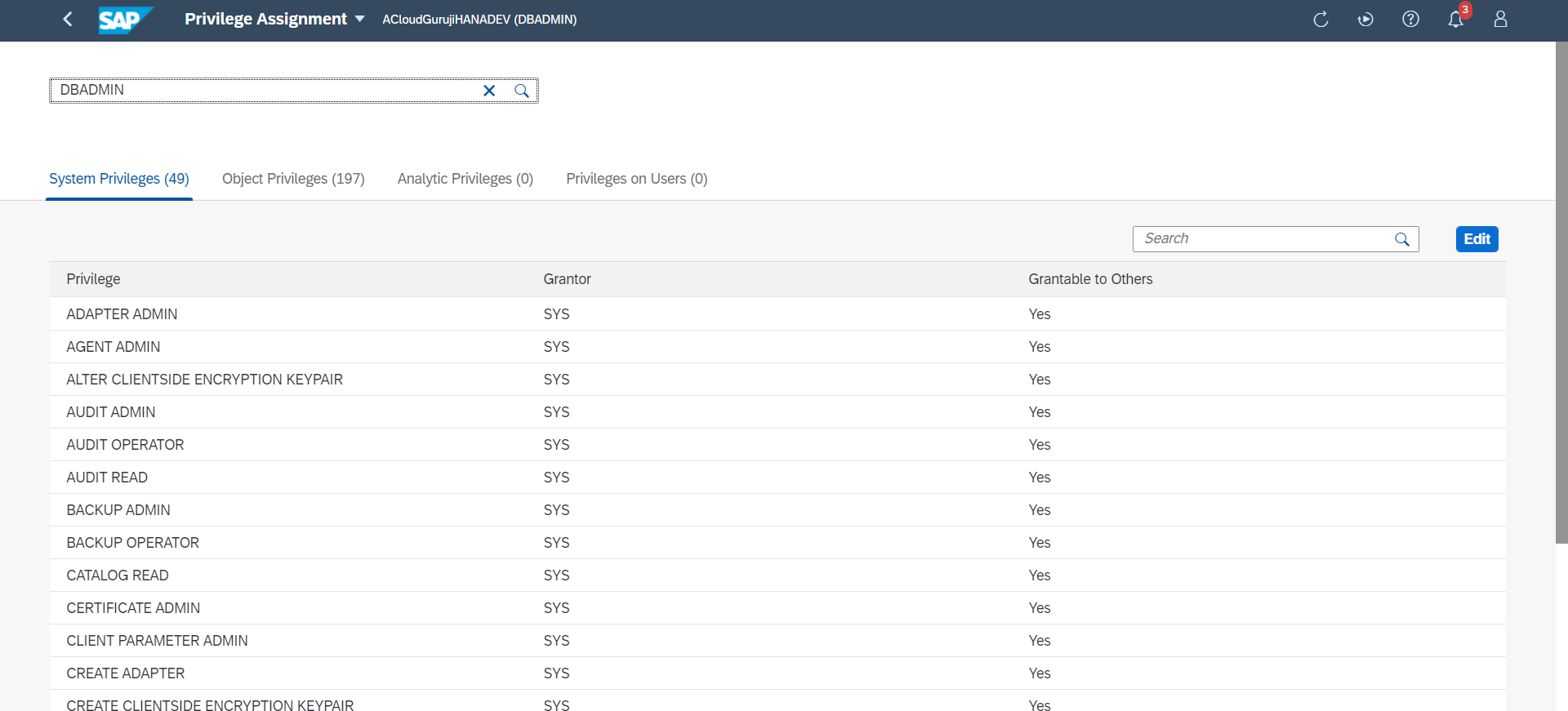Open the notifications bell
The width and height of the screenshot is (1568, 711).
[1455, 20]
